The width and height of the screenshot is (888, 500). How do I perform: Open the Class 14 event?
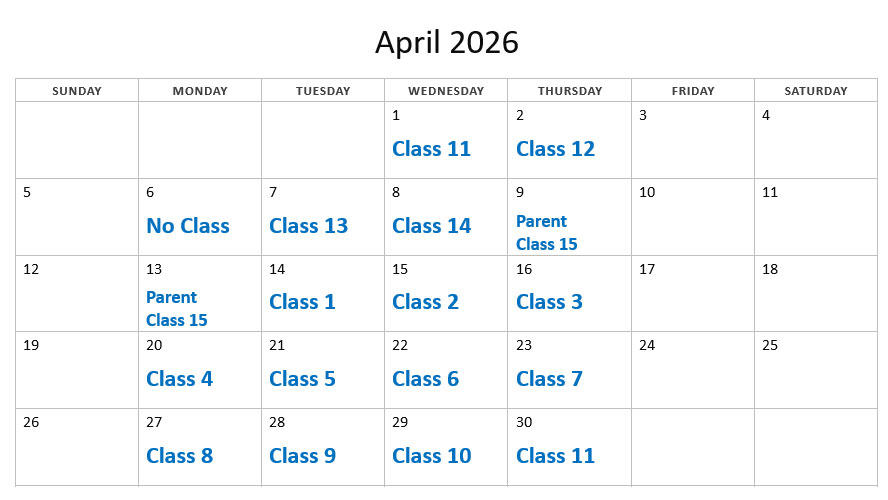[431, 226]
